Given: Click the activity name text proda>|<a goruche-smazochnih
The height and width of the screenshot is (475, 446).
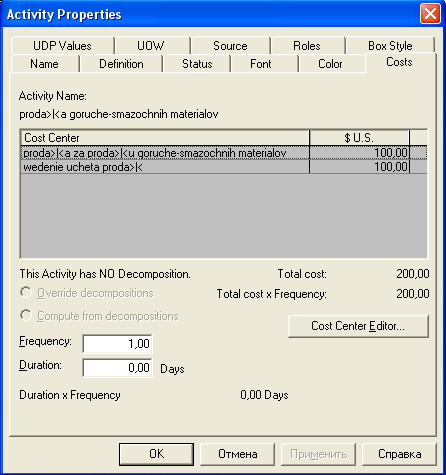Looking at the screenshot, I should click(119, 114).
